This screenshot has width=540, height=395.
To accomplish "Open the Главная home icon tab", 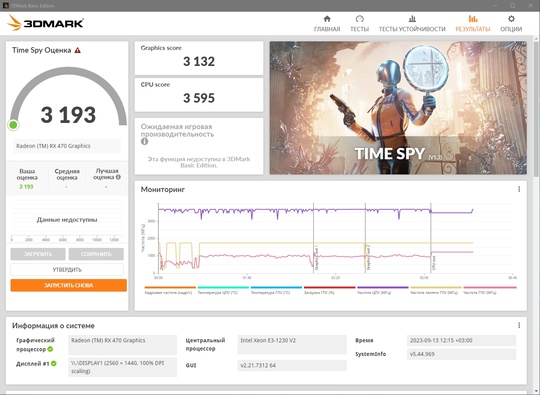I will pyautogui.click(x=327, y=19).
